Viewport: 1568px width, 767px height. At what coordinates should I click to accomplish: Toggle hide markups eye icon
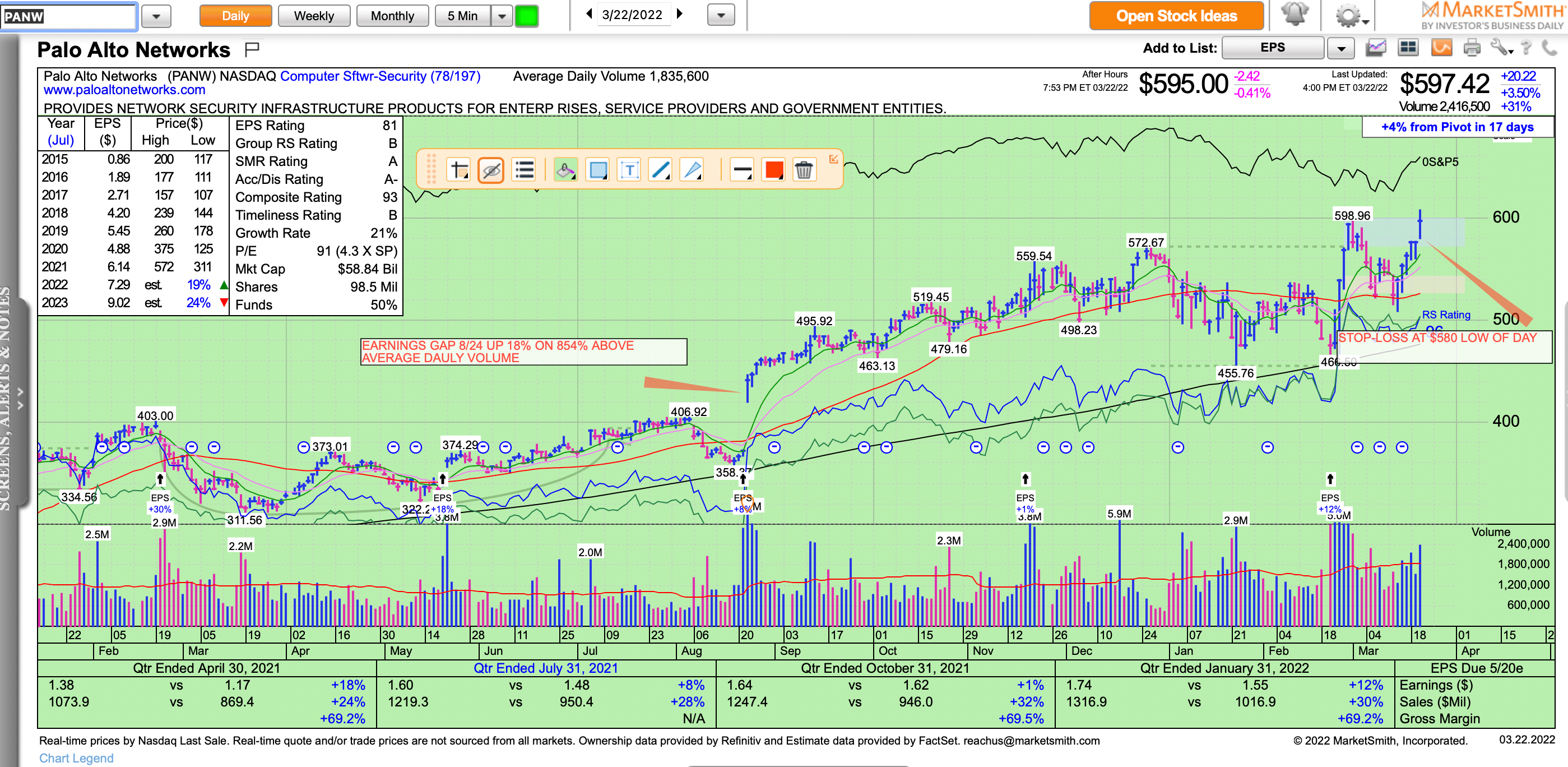(491, 170)
